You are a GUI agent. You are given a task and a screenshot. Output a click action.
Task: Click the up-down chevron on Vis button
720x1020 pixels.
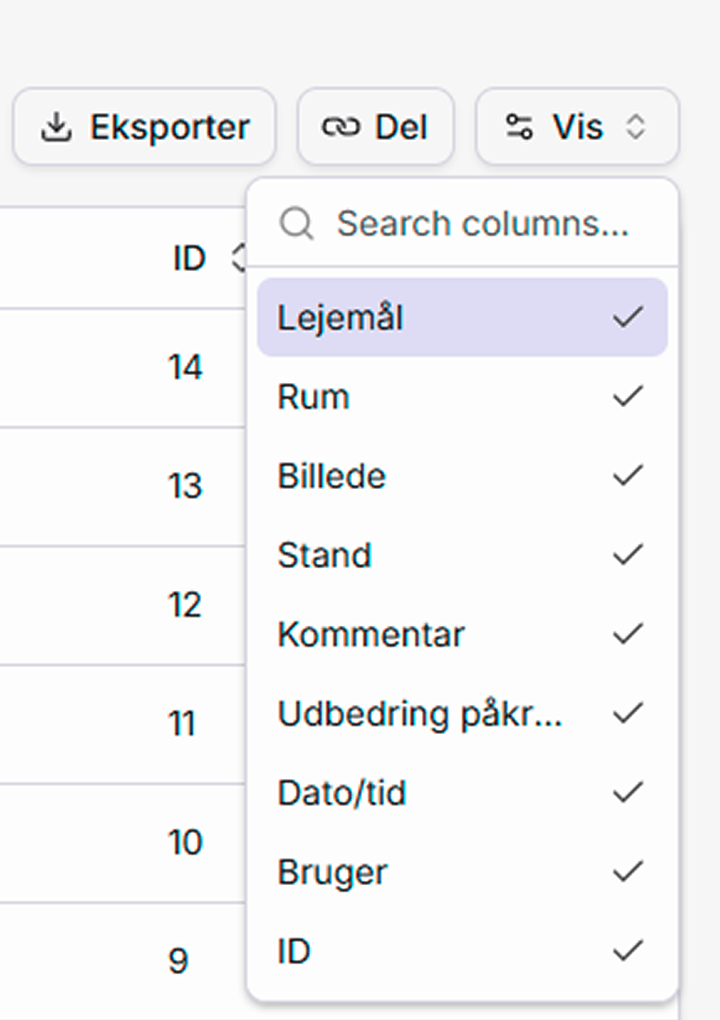coord(636,127)
